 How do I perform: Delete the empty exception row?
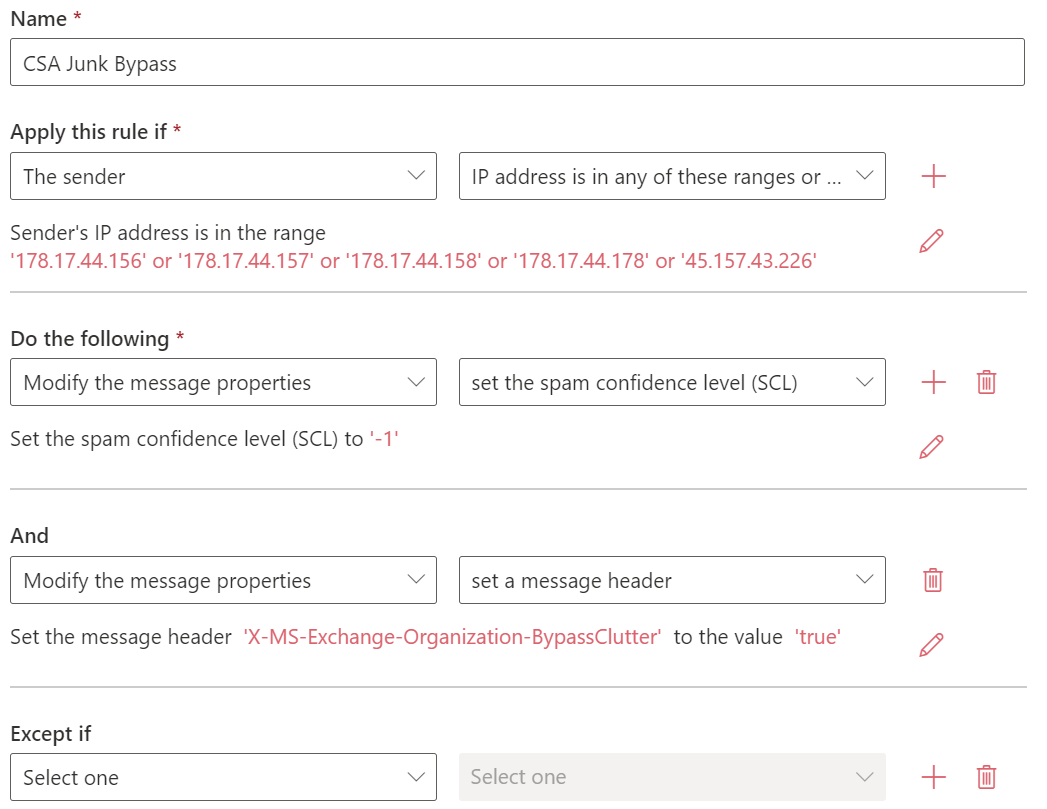pos(986,777)
